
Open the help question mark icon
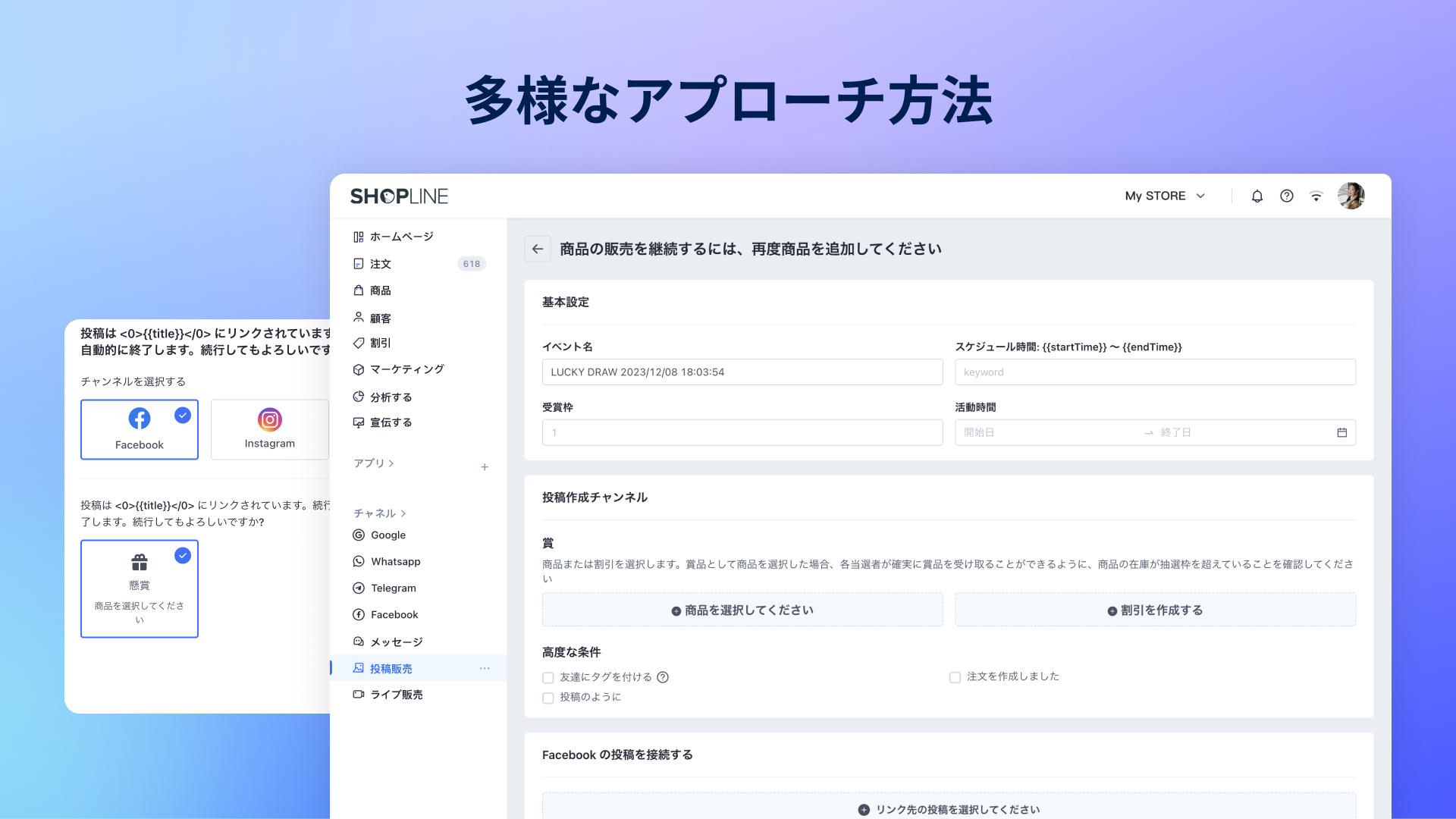coord(1286,196)
